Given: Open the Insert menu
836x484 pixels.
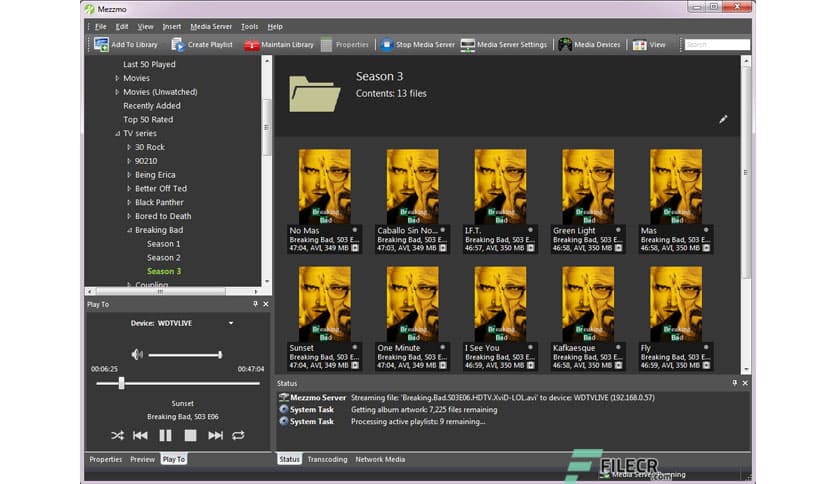Looking at the screenshot, I should [x=172, y=27].
